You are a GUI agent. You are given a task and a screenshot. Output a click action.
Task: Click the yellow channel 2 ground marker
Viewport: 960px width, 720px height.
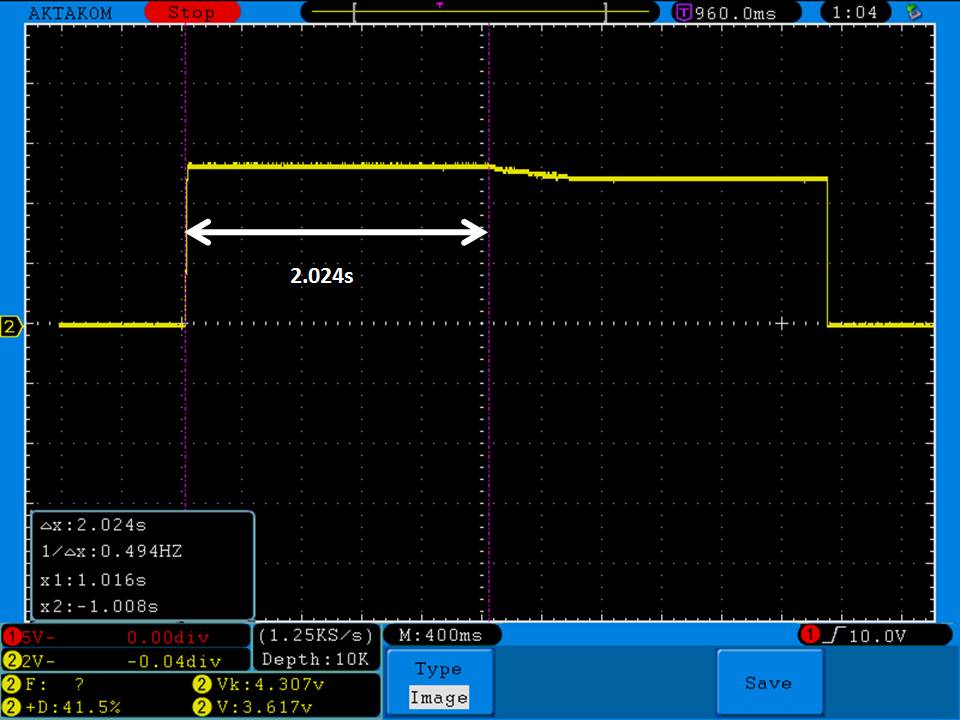click(x=11, y=327)
